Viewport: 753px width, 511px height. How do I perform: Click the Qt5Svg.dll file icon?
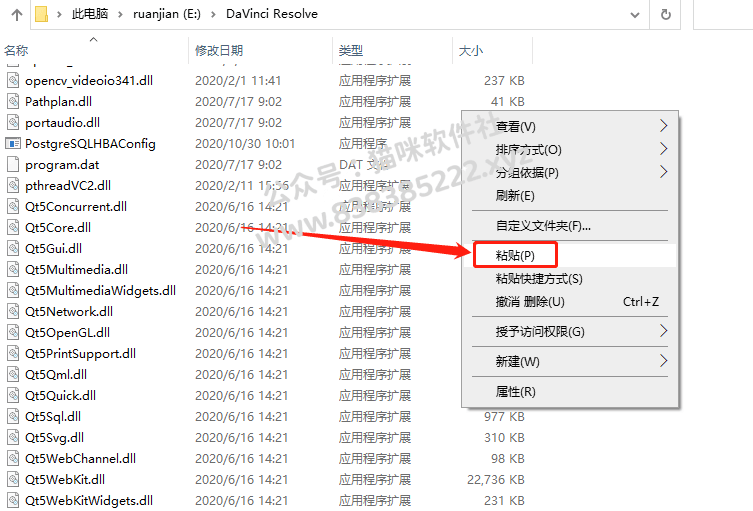coord(13,438)
